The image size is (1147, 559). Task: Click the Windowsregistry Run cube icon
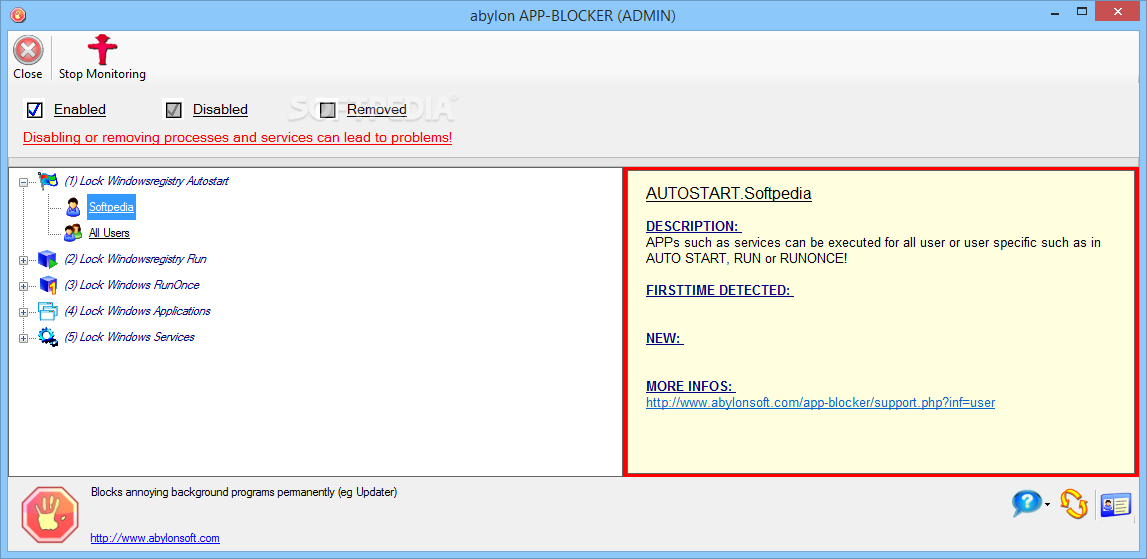point(48,259)
